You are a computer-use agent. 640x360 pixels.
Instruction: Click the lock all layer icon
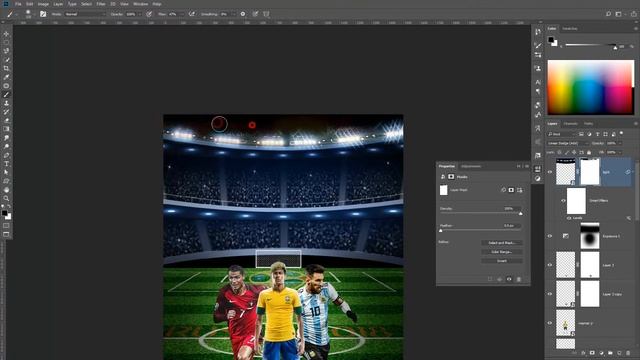coord(589,152)
